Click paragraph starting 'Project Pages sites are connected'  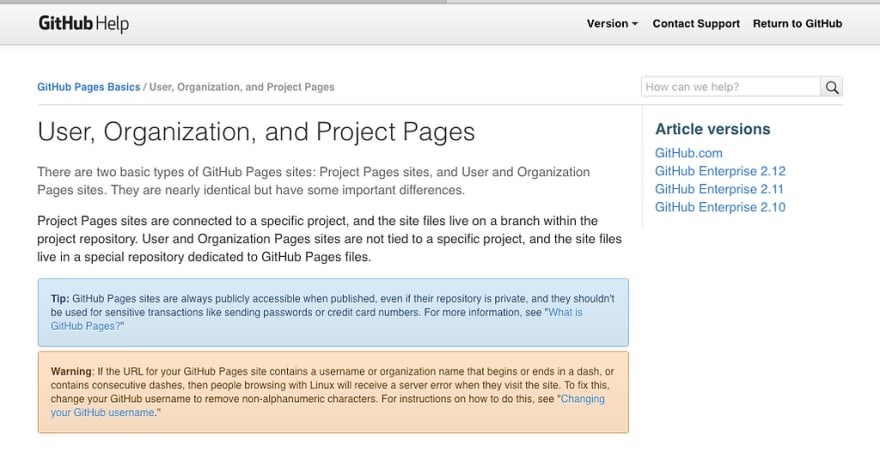(x=329, y=239)
